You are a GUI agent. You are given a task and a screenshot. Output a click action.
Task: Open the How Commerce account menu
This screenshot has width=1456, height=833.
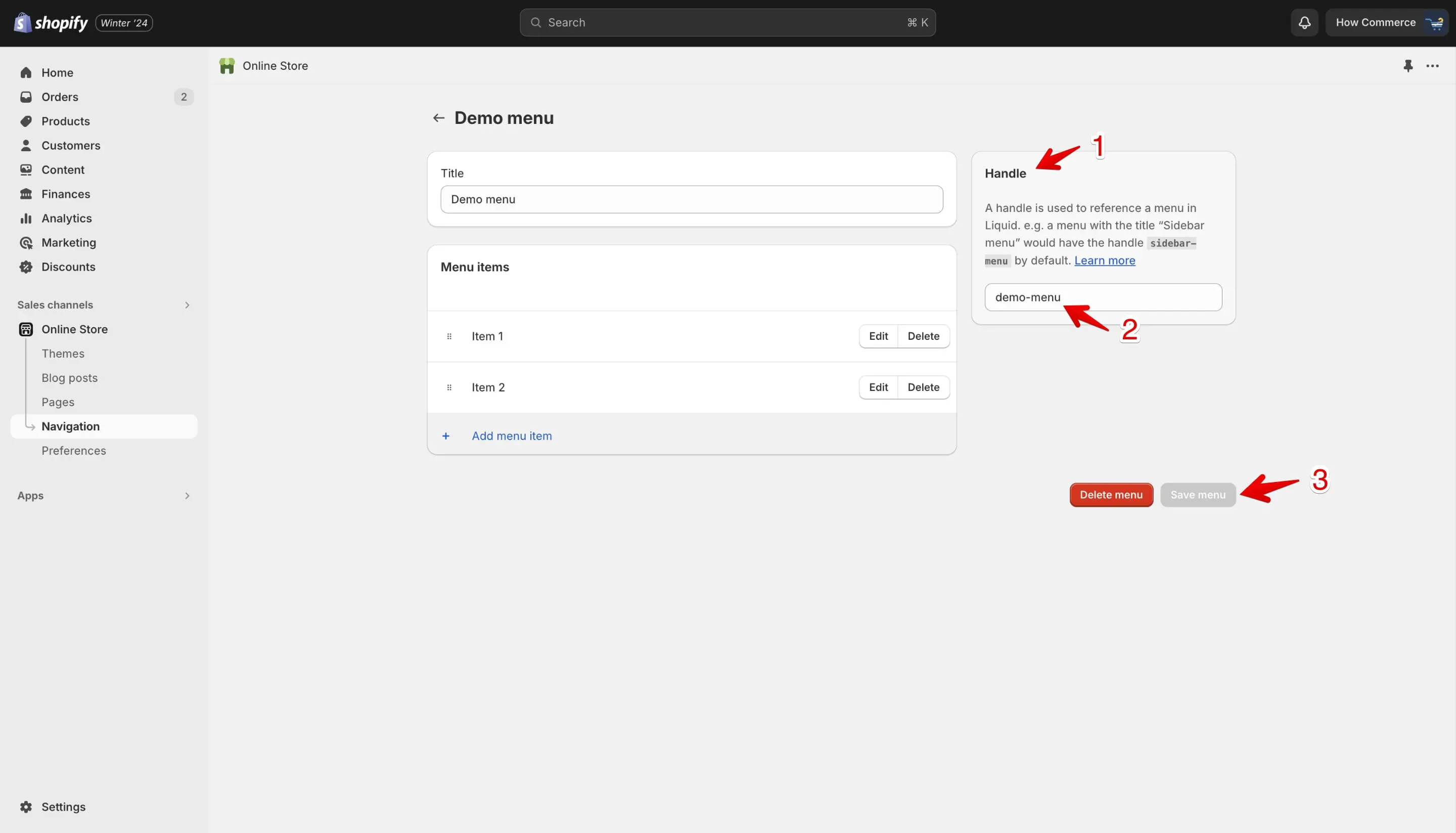[x=1386, y=23]
